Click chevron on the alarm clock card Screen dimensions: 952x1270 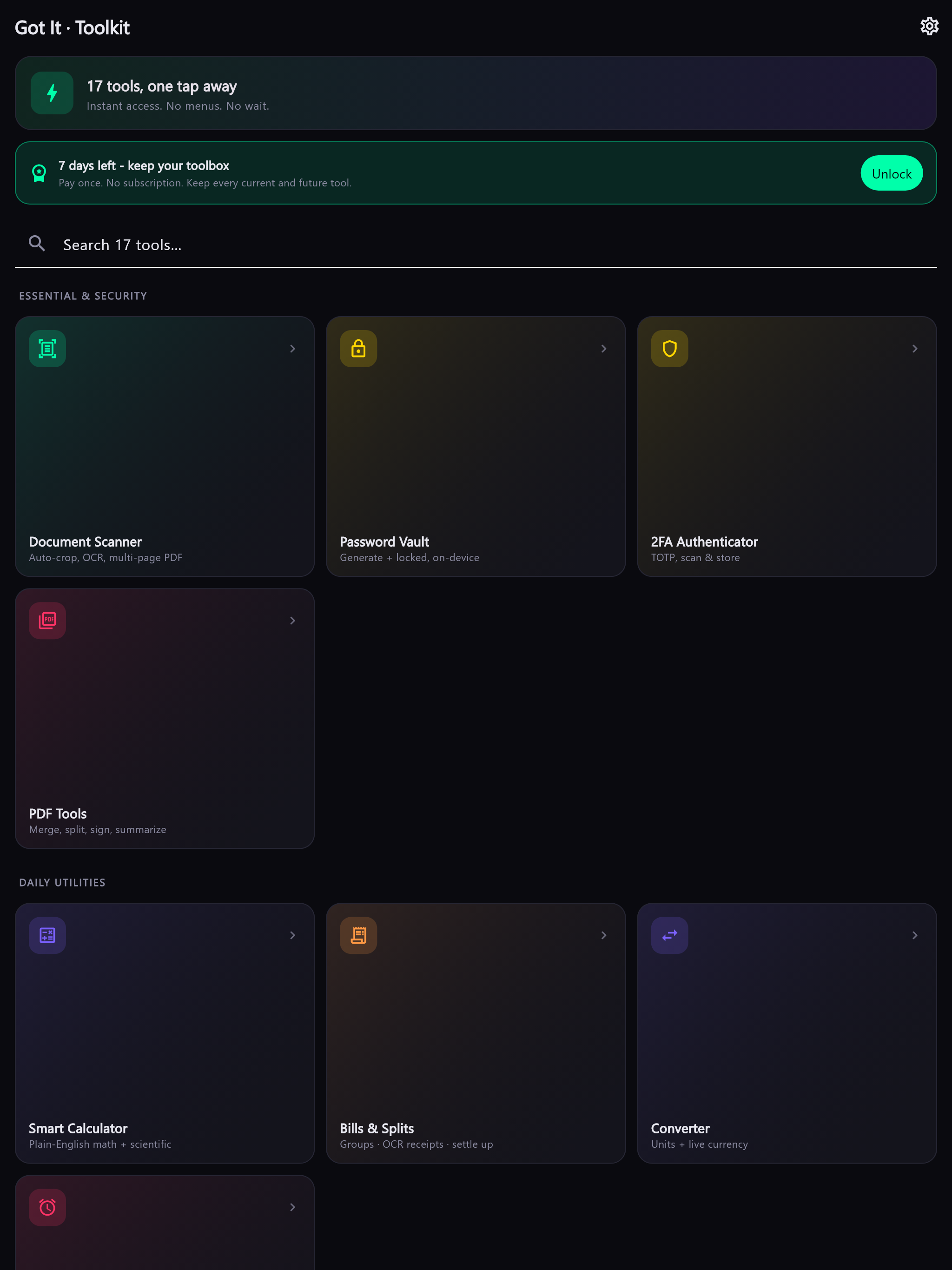coord(292,1207)
